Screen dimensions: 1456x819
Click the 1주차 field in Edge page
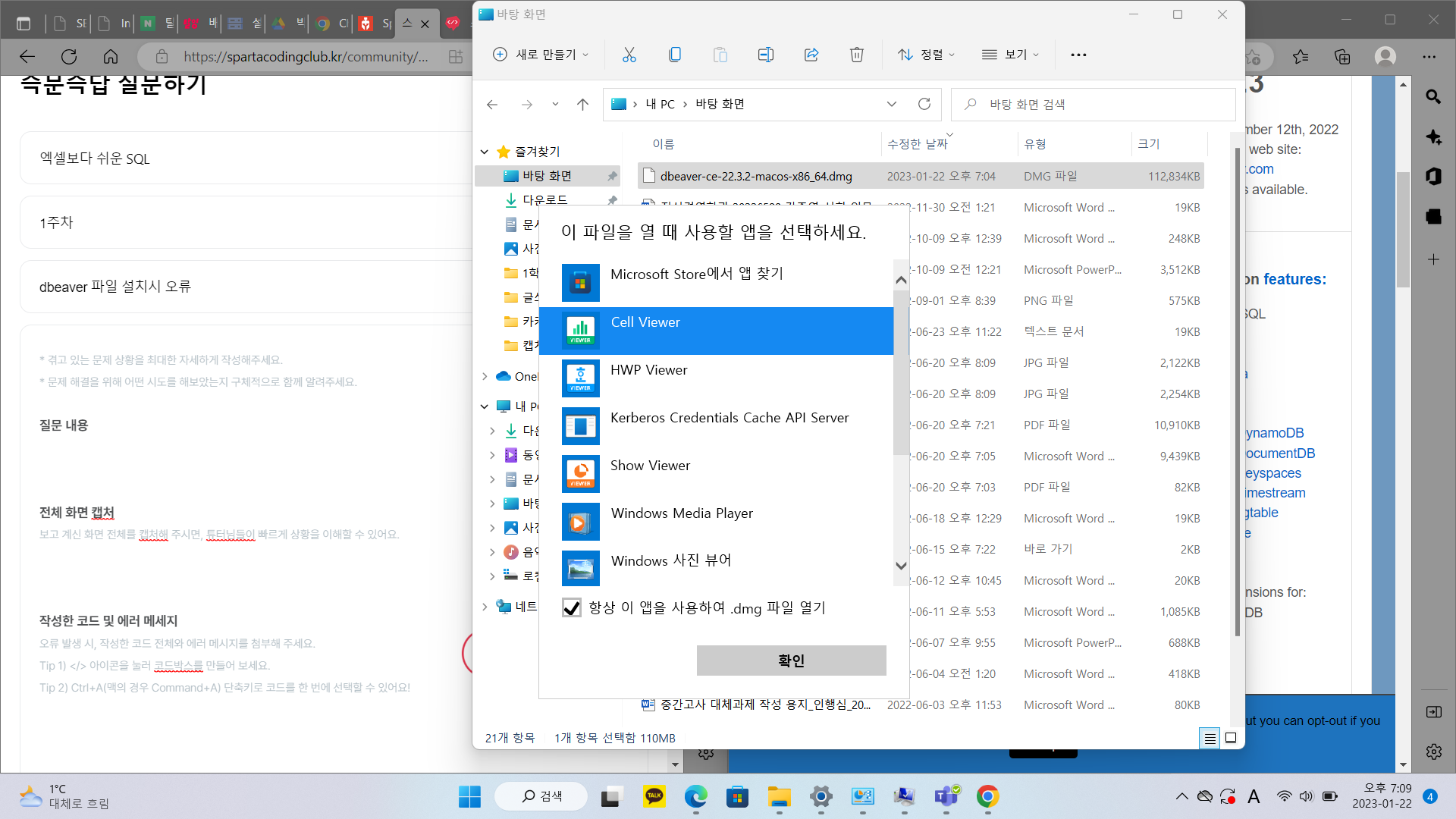[x=246, y=222]
